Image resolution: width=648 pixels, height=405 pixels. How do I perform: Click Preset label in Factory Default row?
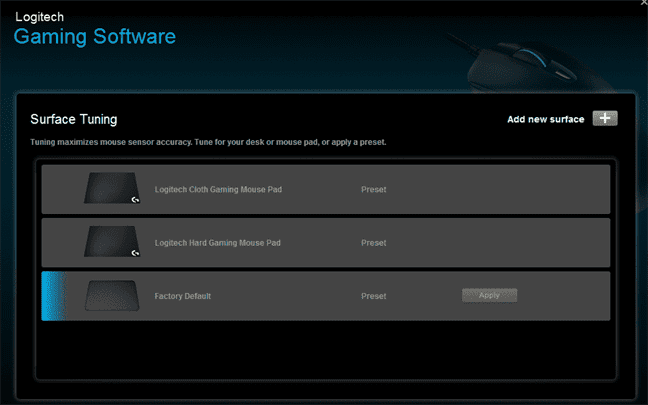click(x=374, y=296)
